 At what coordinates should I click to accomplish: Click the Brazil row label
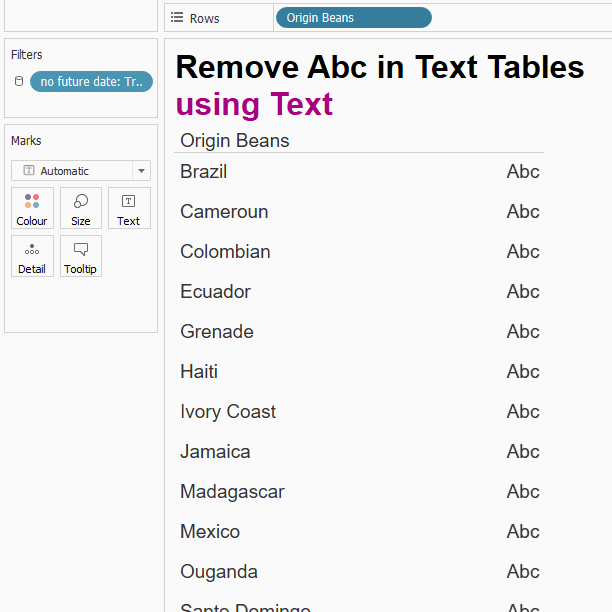pos(203,172)
